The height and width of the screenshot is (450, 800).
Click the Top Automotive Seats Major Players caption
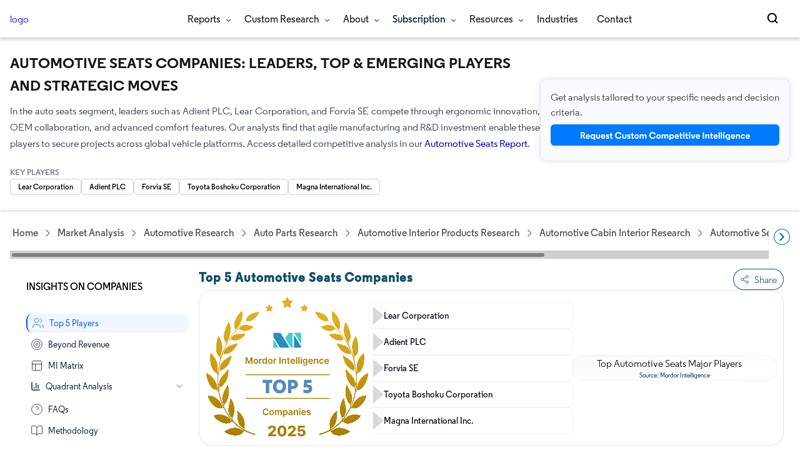669,364
